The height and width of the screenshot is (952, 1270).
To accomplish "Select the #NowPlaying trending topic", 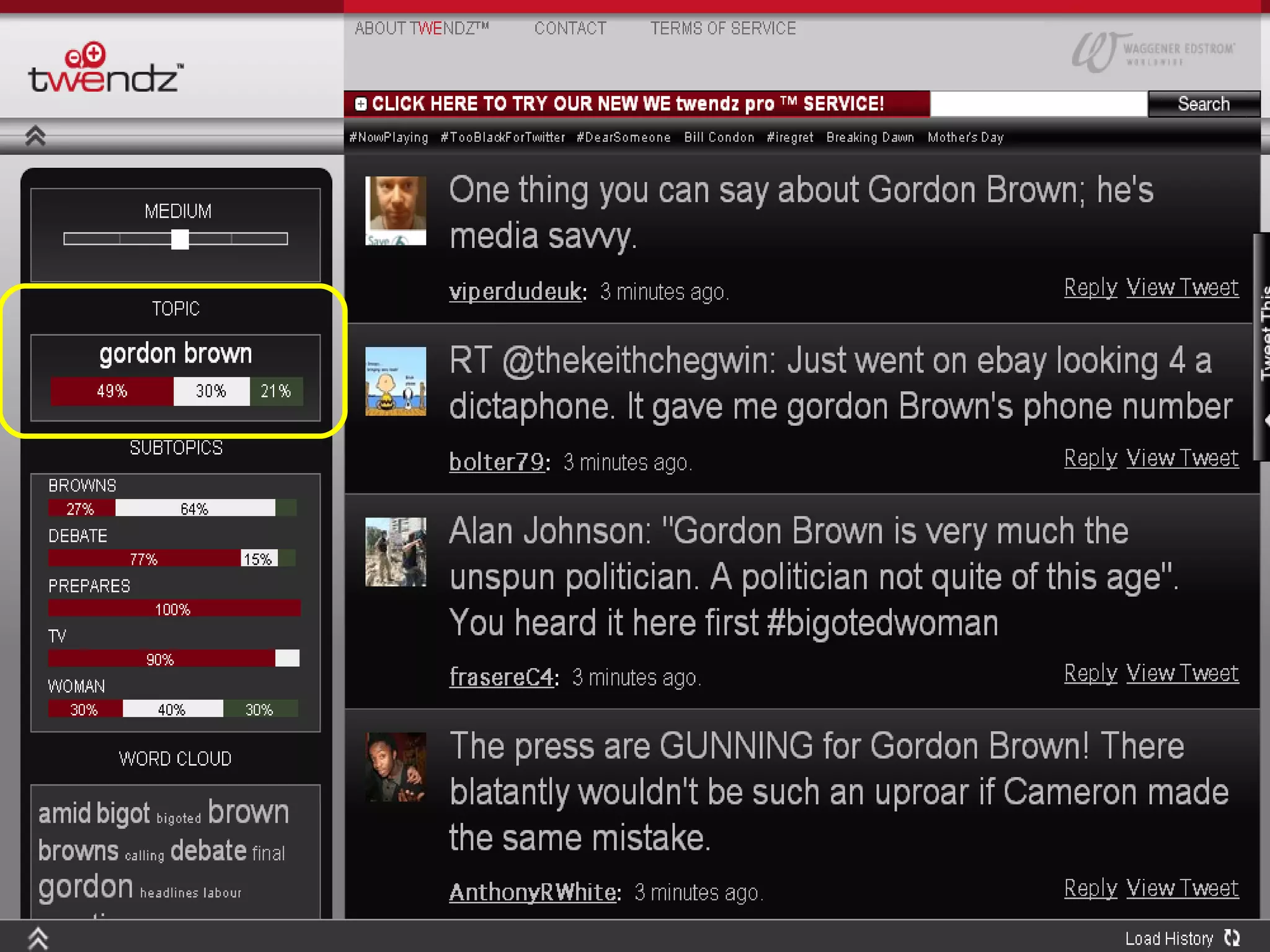I will [x=389, y=138].
